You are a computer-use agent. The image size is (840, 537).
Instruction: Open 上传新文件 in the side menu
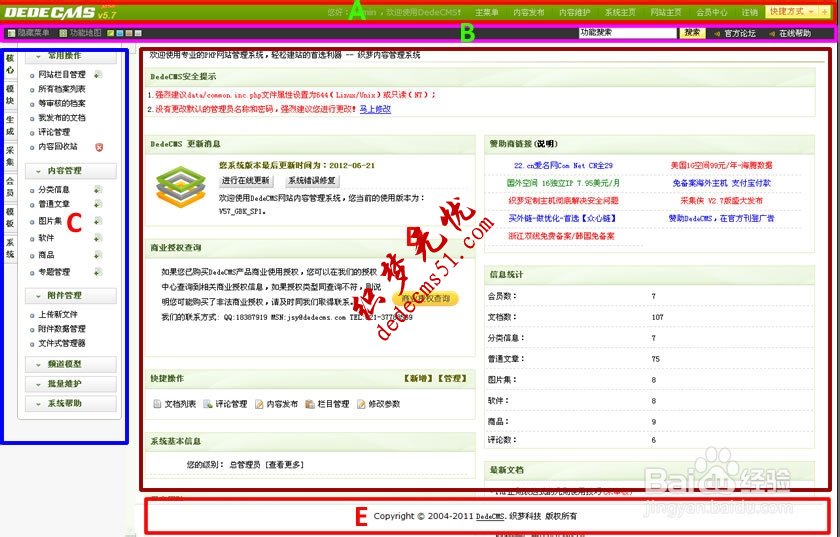coord(58,315)
